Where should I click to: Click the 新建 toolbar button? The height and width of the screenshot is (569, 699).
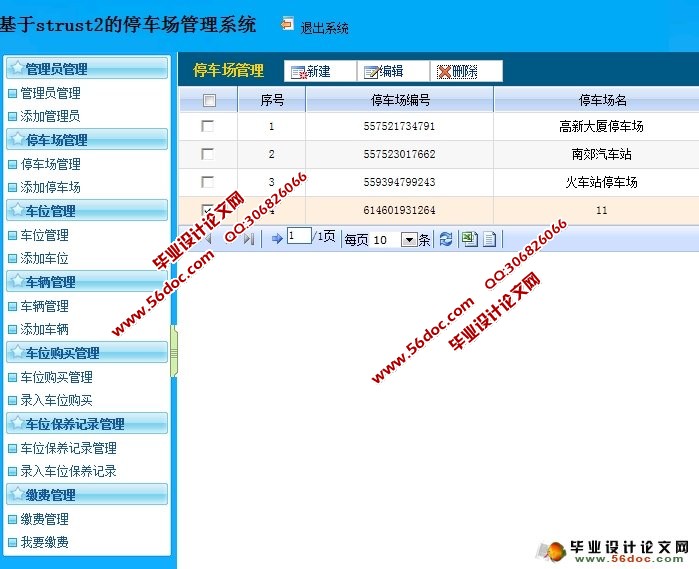[x=320, y=71]
